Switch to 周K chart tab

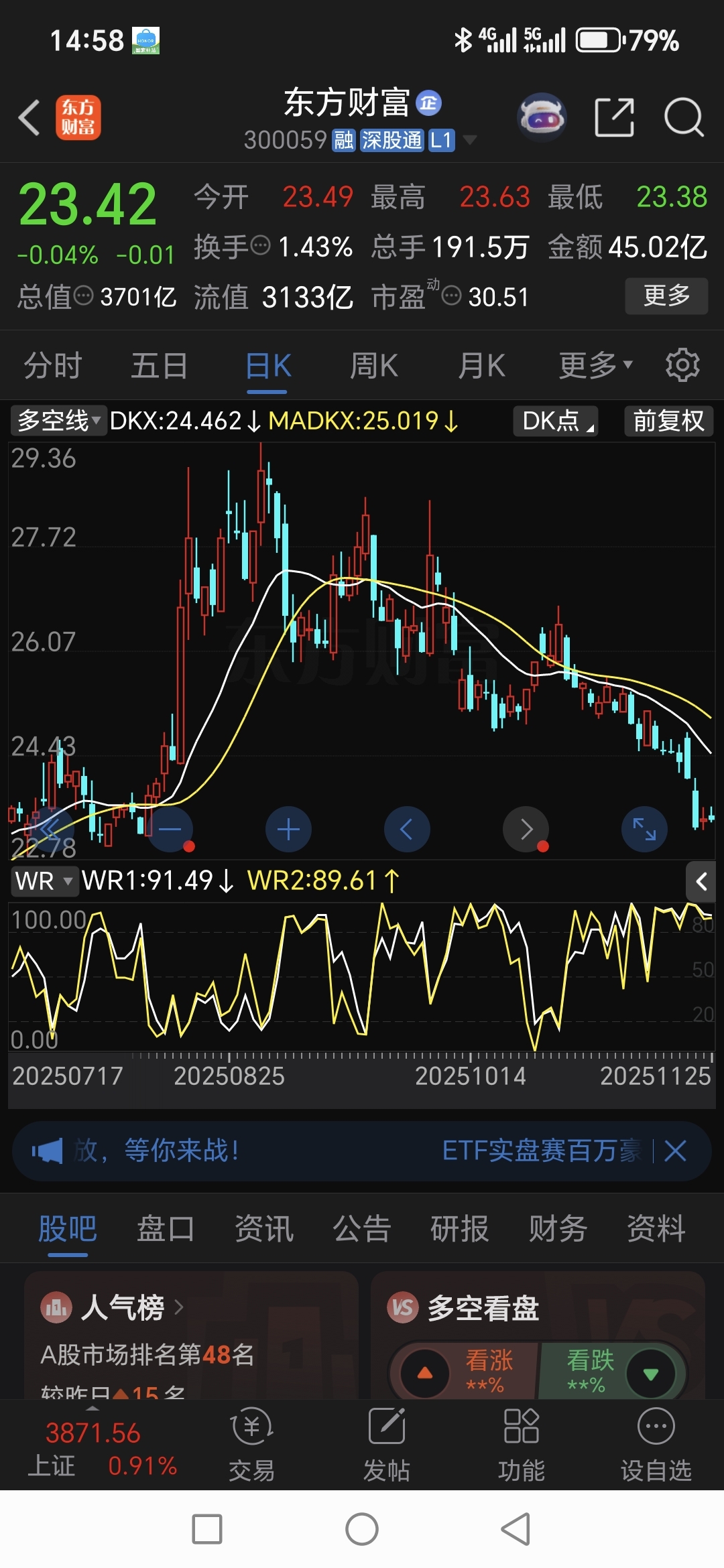click(374, 365)
